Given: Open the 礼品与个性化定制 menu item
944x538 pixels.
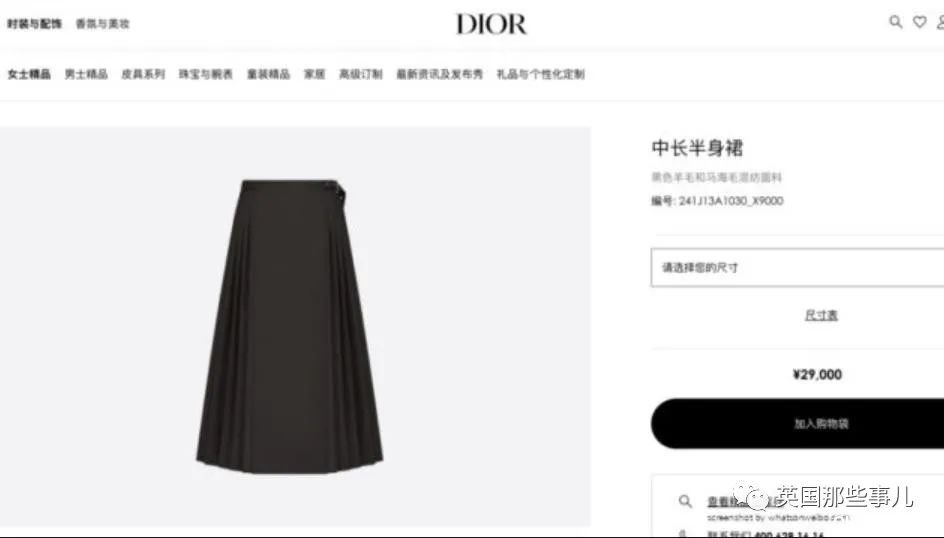Looking at the screenshot, I should (541, 74).
